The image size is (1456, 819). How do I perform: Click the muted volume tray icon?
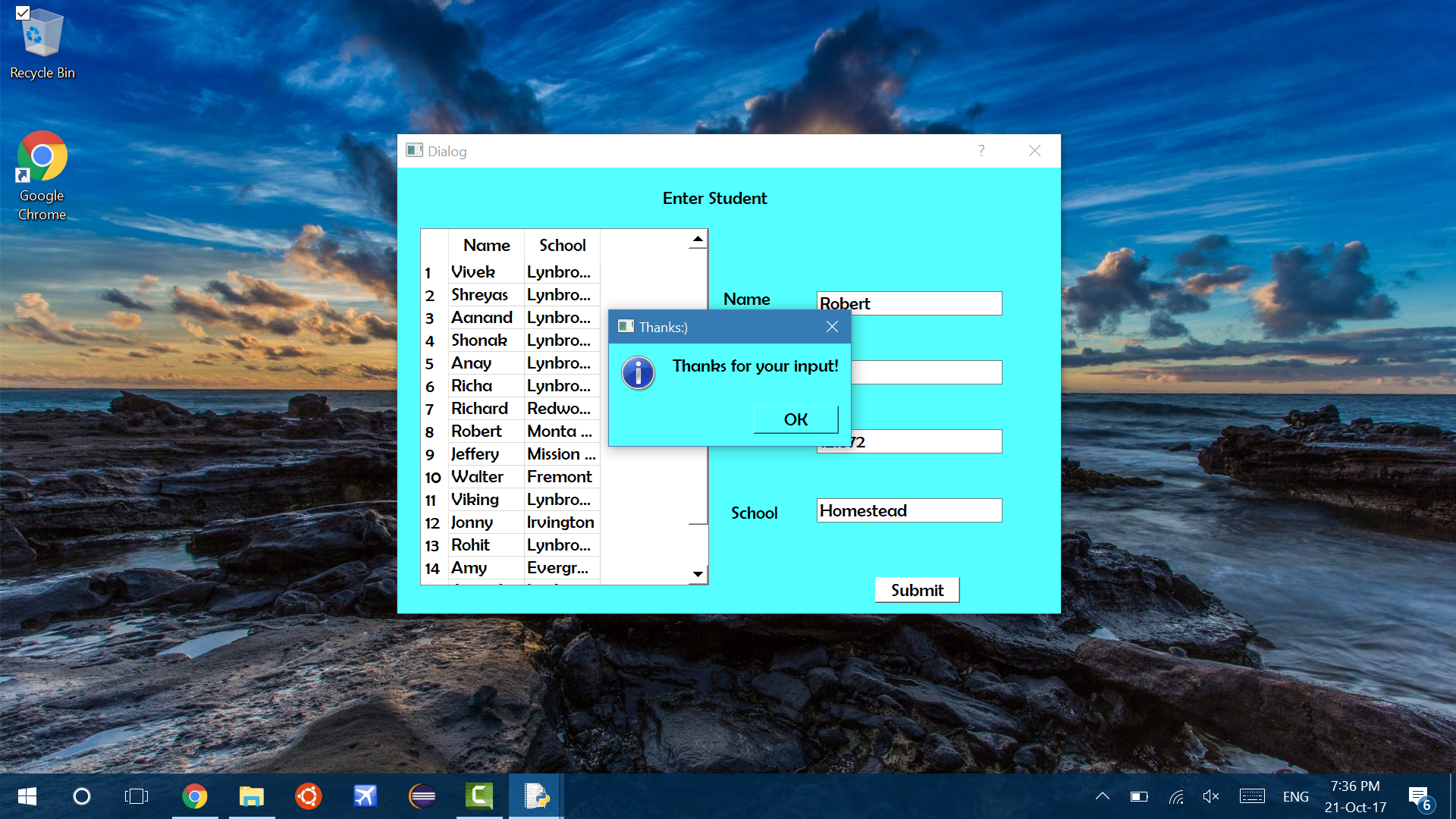pos(1210,796)
